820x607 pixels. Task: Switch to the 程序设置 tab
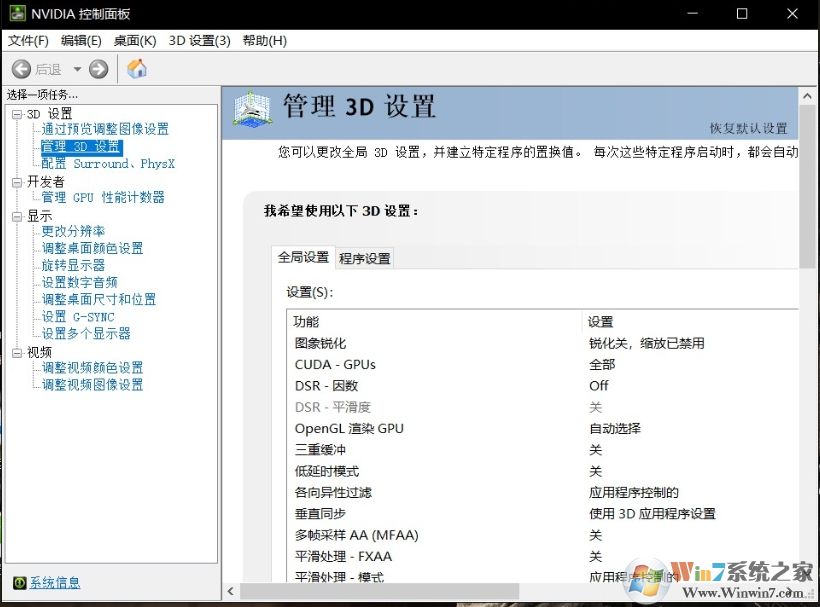pyautogui.click(x=365, y=257)
